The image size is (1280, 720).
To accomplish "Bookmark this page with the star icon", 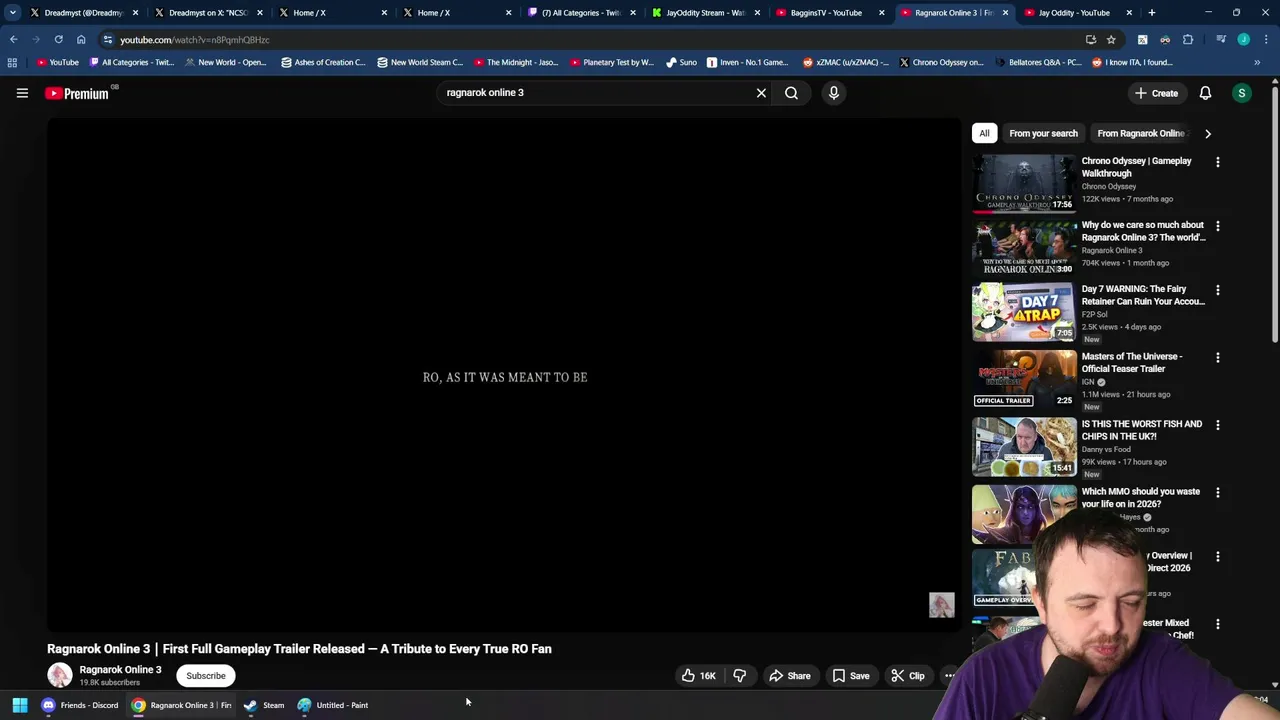I will click(1111, 40).
